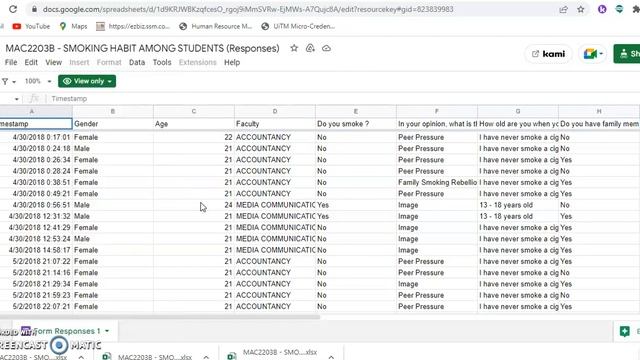Open the Edit menu
The image size is (640, 360).
tap(31, 62)
